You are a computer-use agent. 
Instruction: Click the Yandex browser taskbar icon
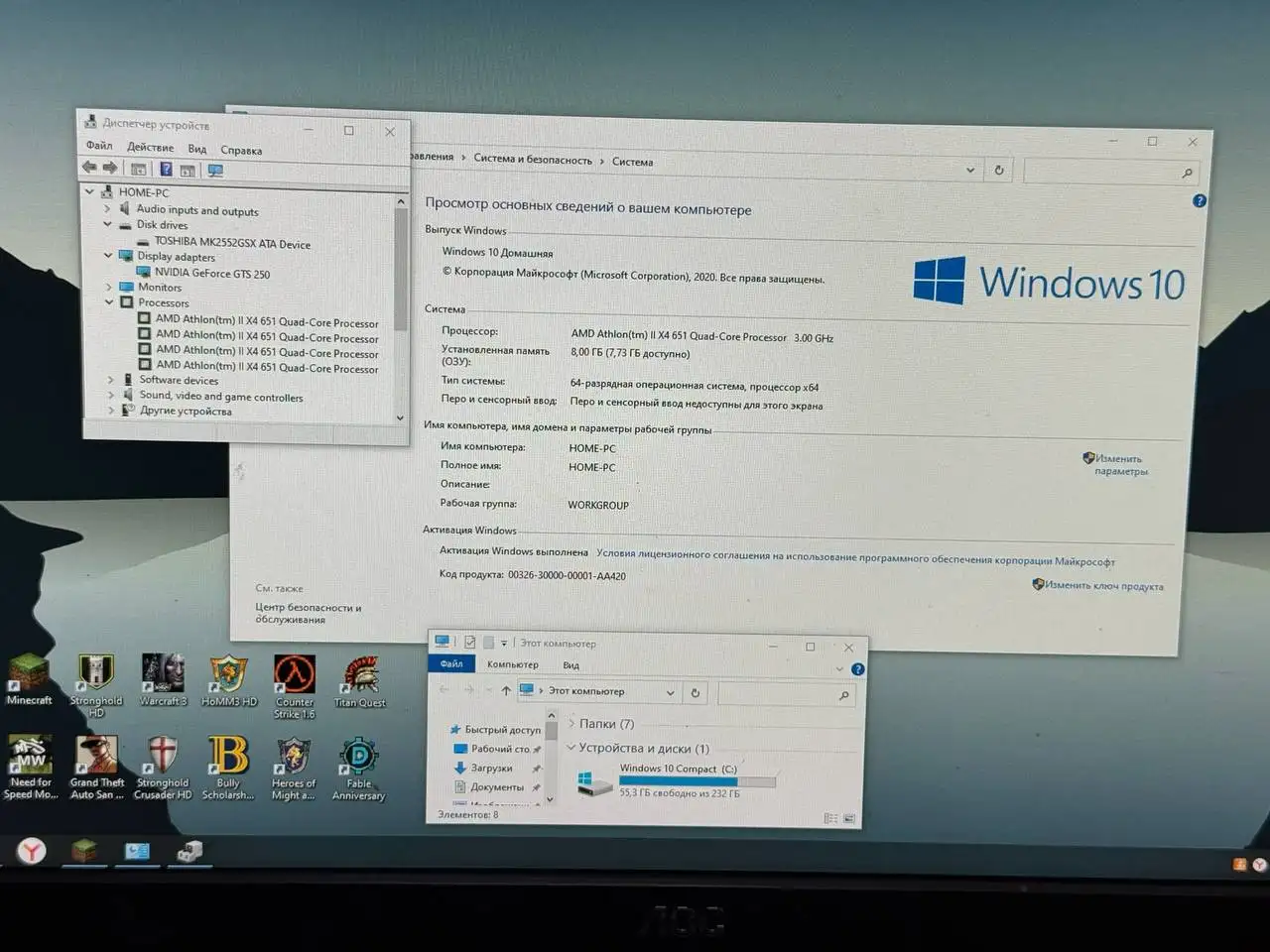[x=32, y=850]
